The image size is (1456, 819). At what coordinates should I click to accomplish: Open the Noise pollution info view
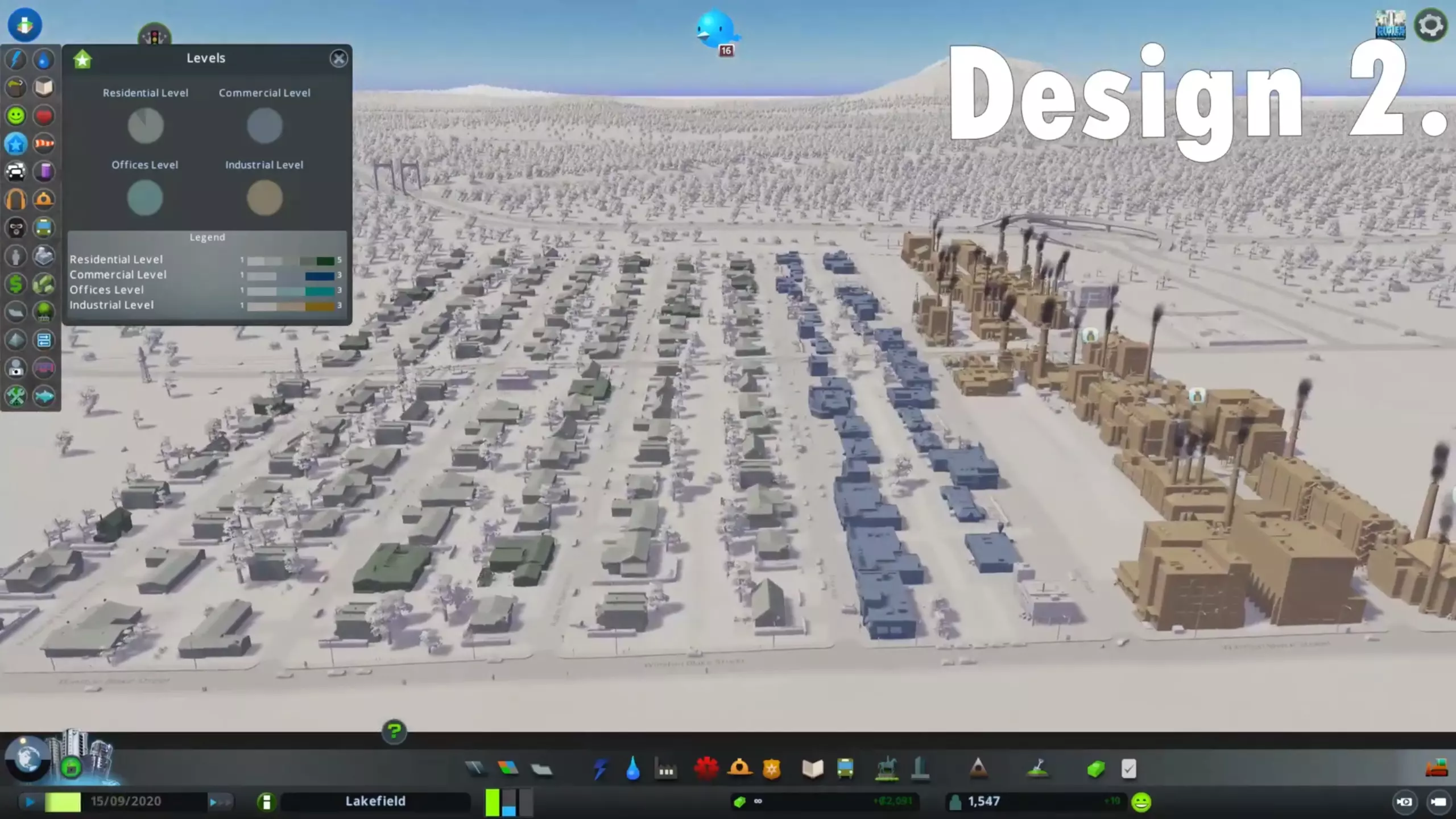click(16, 200)
